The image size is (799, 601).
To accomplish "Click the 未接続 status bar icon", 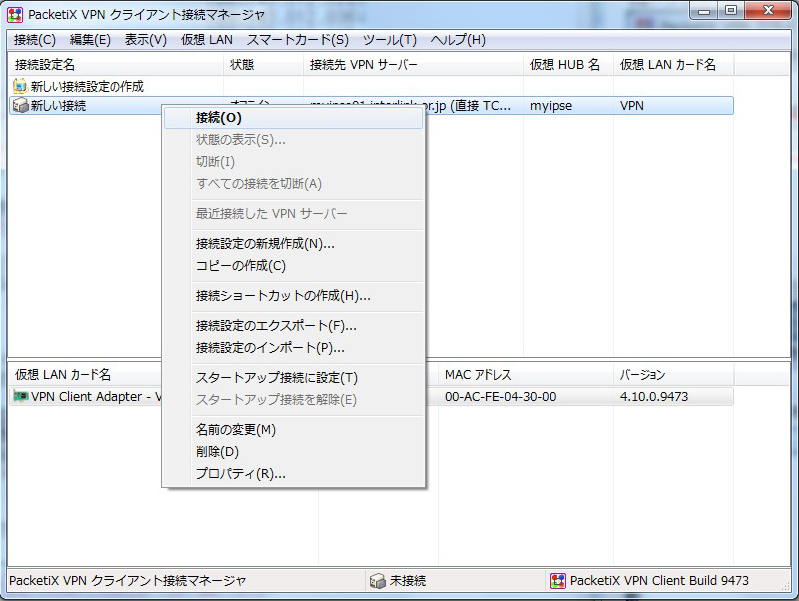I will (377, 581).
